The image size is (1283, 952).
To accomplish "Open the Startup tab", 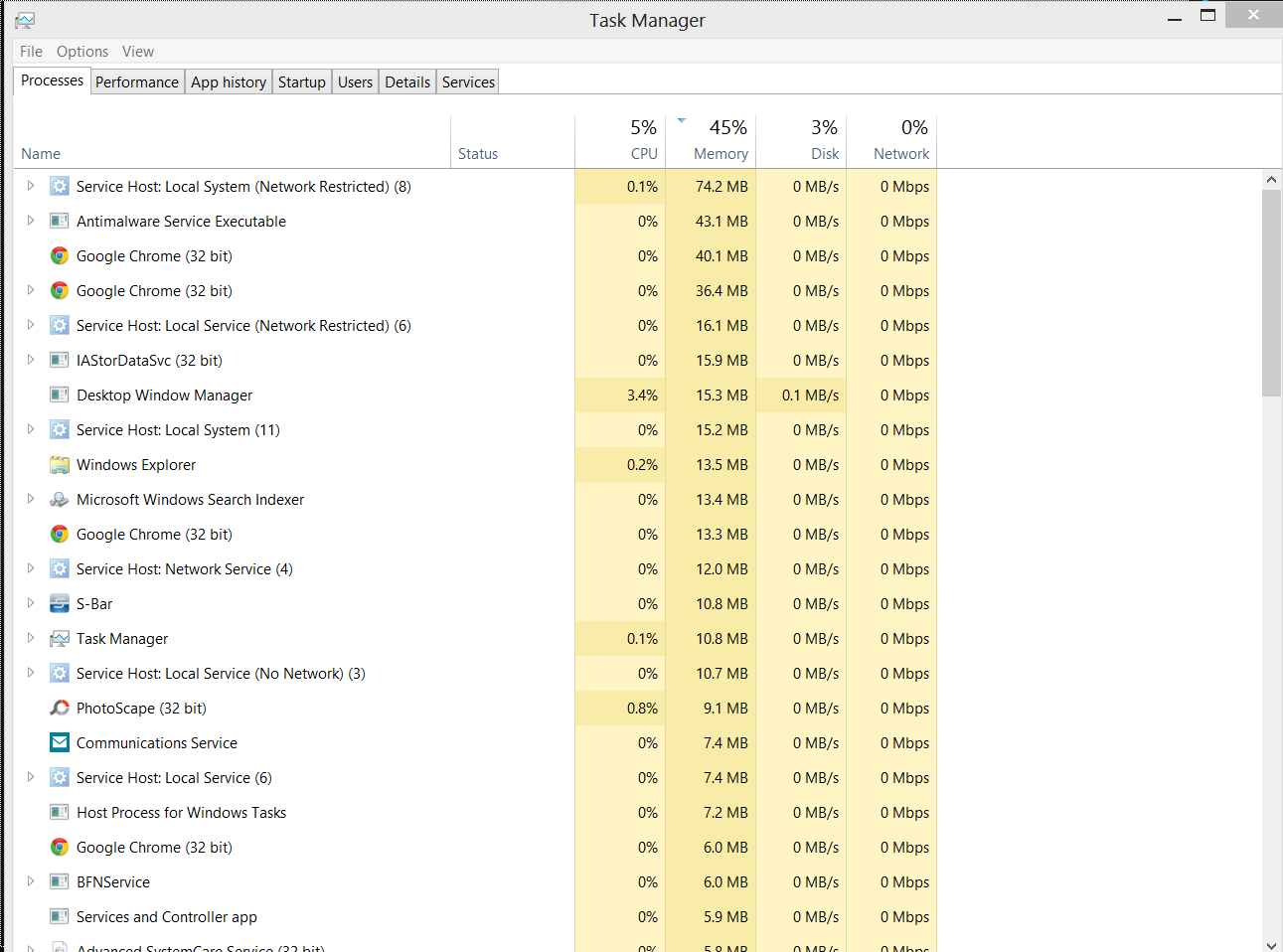I will (x=301, y=82).
